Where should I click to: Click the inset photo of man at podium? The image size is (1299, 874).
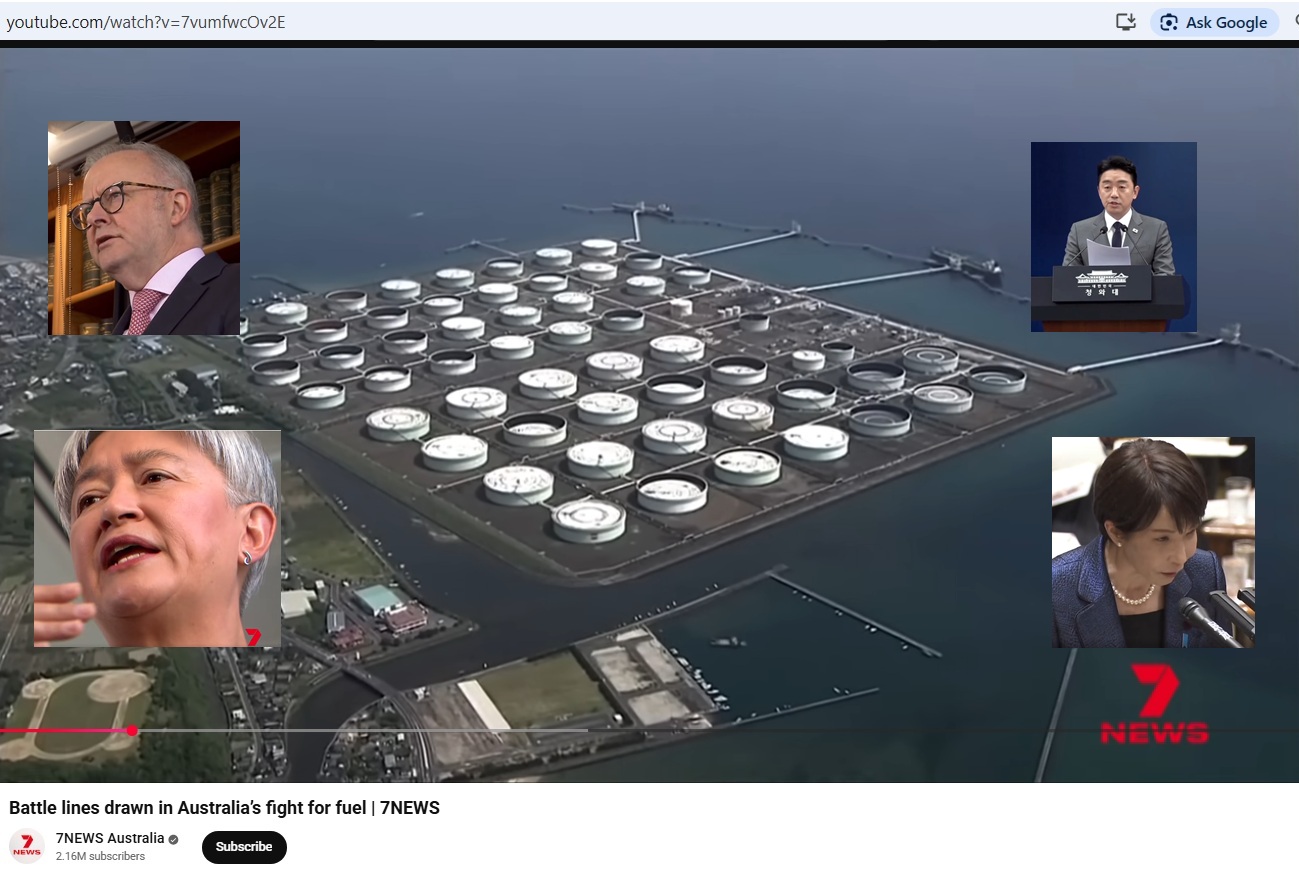(x=1113, y=236)
